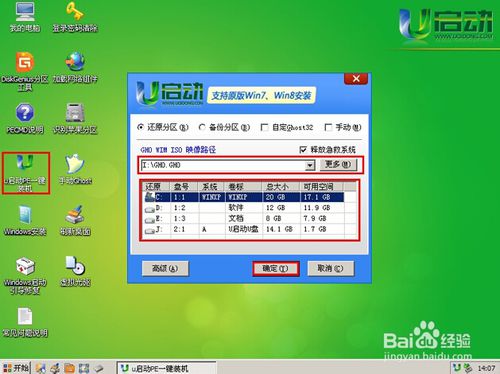Click the D: drive icon in partition list
The width and height of the screenshot is (500, 374).
[150, 209]
